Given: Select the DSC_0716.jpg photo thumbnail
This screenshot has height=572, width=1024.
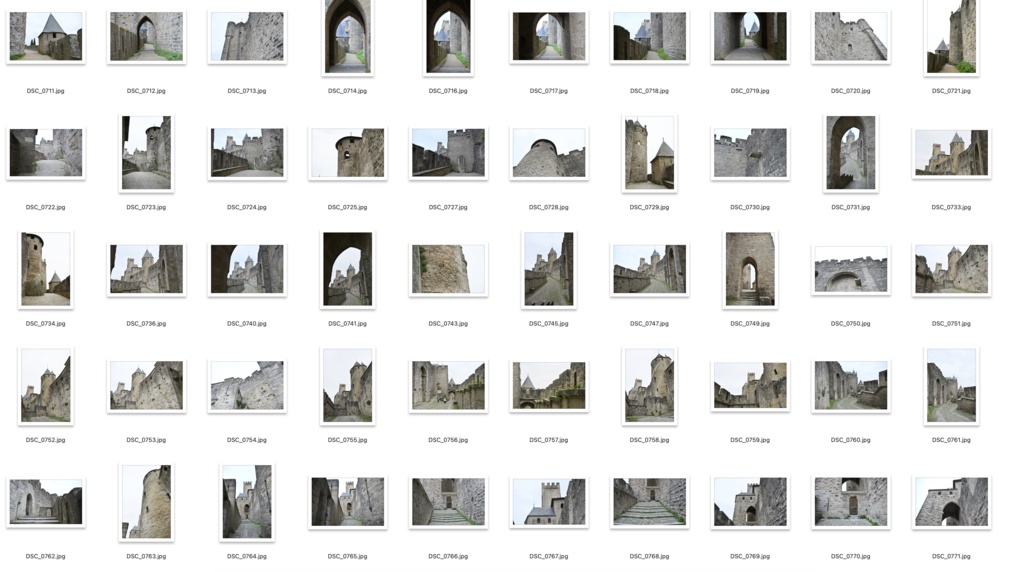Looking at the screenshot, I should [448, 37].
